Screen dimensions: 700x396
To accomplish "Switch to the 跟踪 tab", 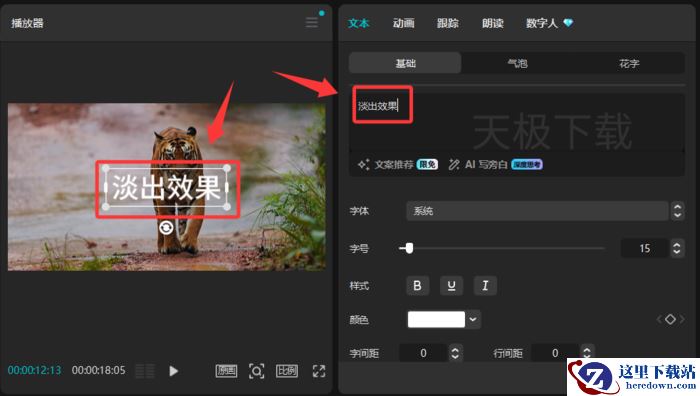I will click(x=448, y=23).
